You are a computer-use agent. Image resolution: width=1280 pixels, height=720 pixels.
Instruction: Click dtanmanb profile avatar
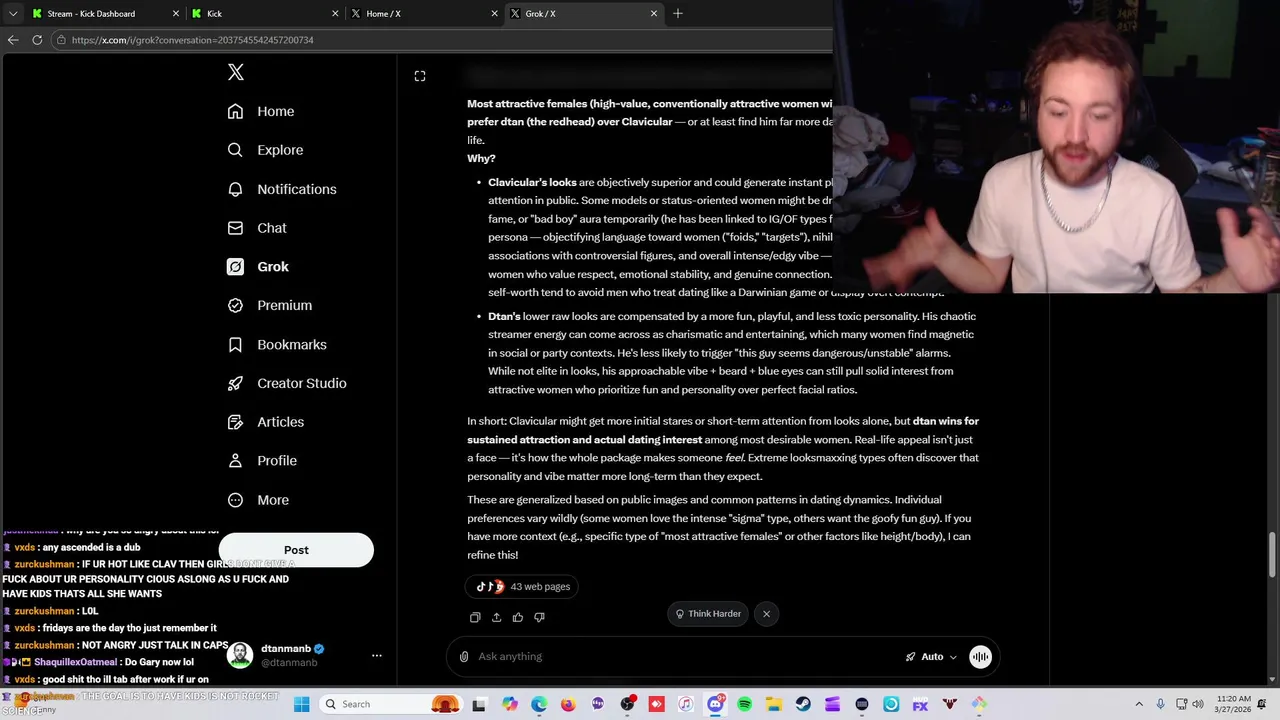click(240, 656)
